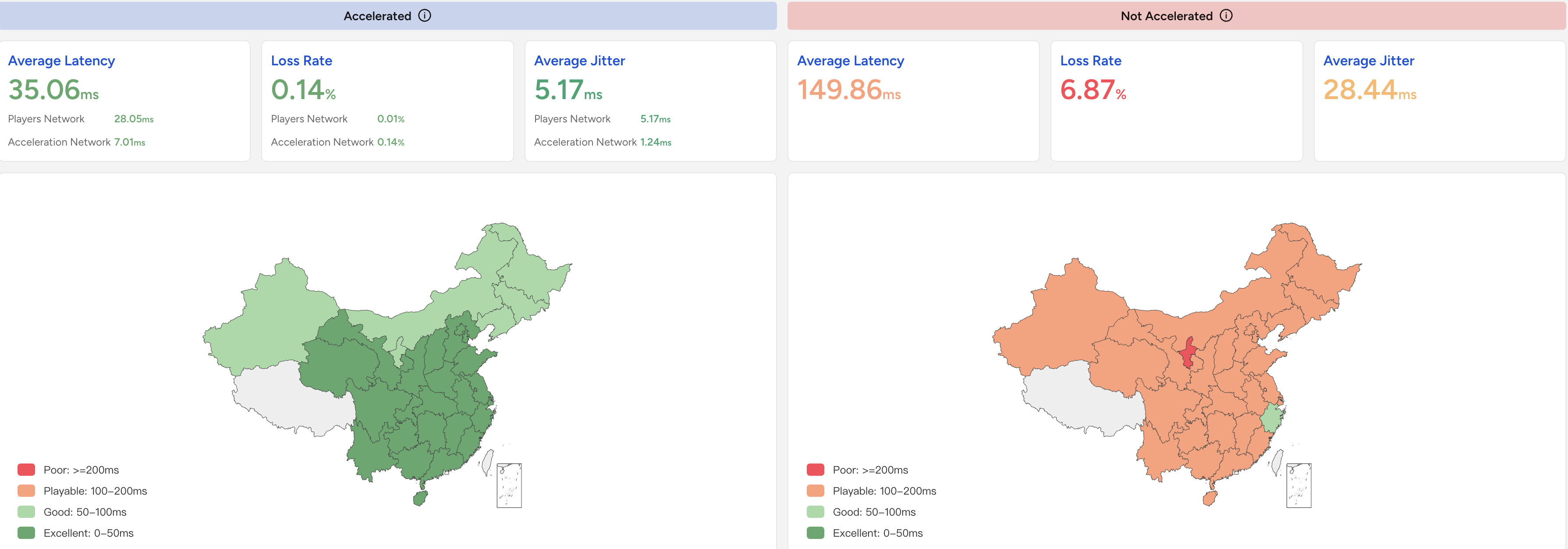Image resolution: width=1568 pixels, height=549 pixels.
Task: Toggle Playable legend swatch on Accelerated map
Action: pos(26,491)
